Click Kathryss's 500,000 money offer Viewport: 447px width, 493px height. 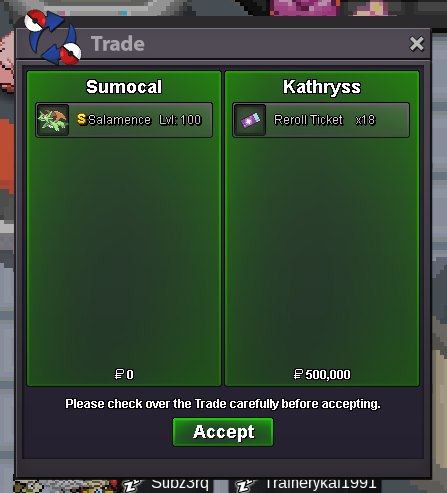coord(322,374)
